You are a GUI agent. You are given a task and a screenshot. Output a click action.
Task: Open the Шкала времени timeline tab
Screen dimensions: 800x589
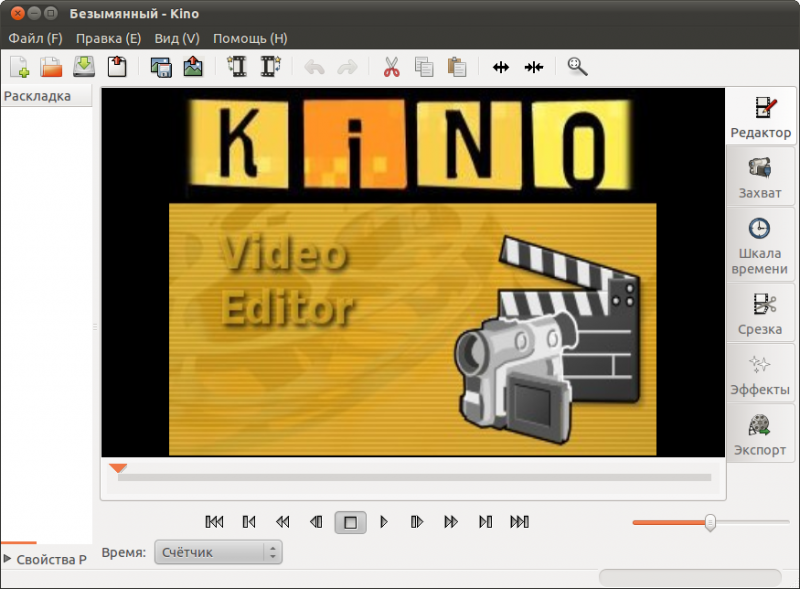coord(760,245)
